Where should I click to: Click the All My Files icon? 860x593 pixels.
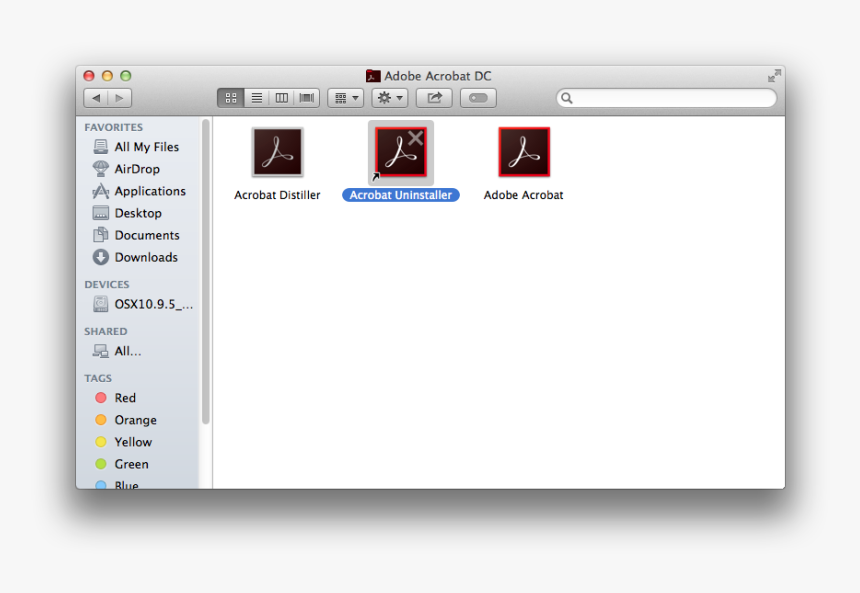[x=100, y=146]
